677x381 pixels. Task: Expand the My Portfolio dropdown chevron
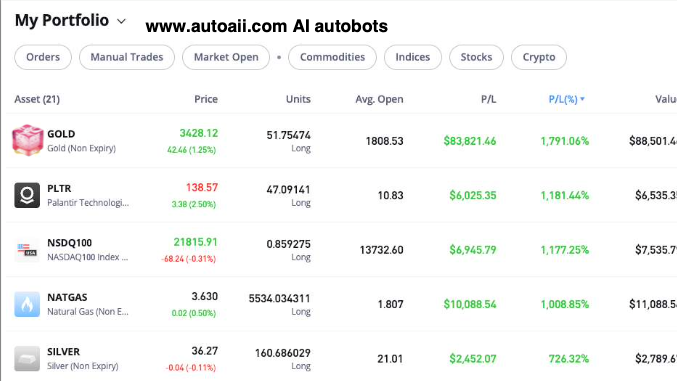coord(121,21)
